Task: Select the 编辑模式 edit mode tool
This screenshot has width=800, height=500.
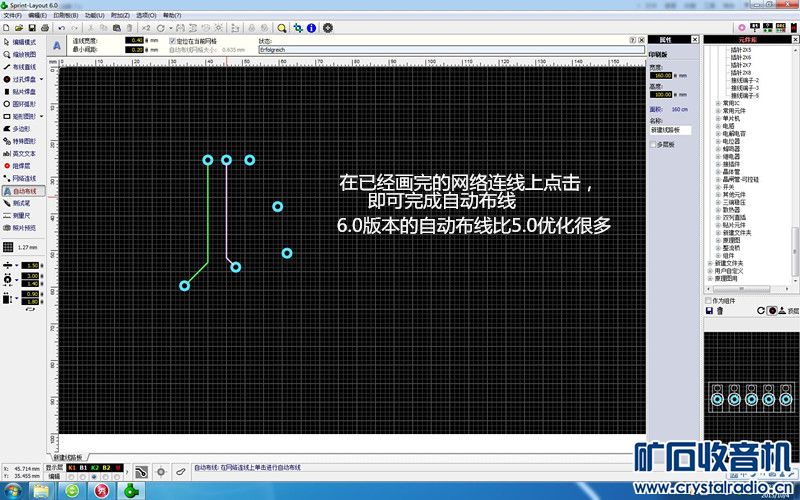Action: [22, 43]
